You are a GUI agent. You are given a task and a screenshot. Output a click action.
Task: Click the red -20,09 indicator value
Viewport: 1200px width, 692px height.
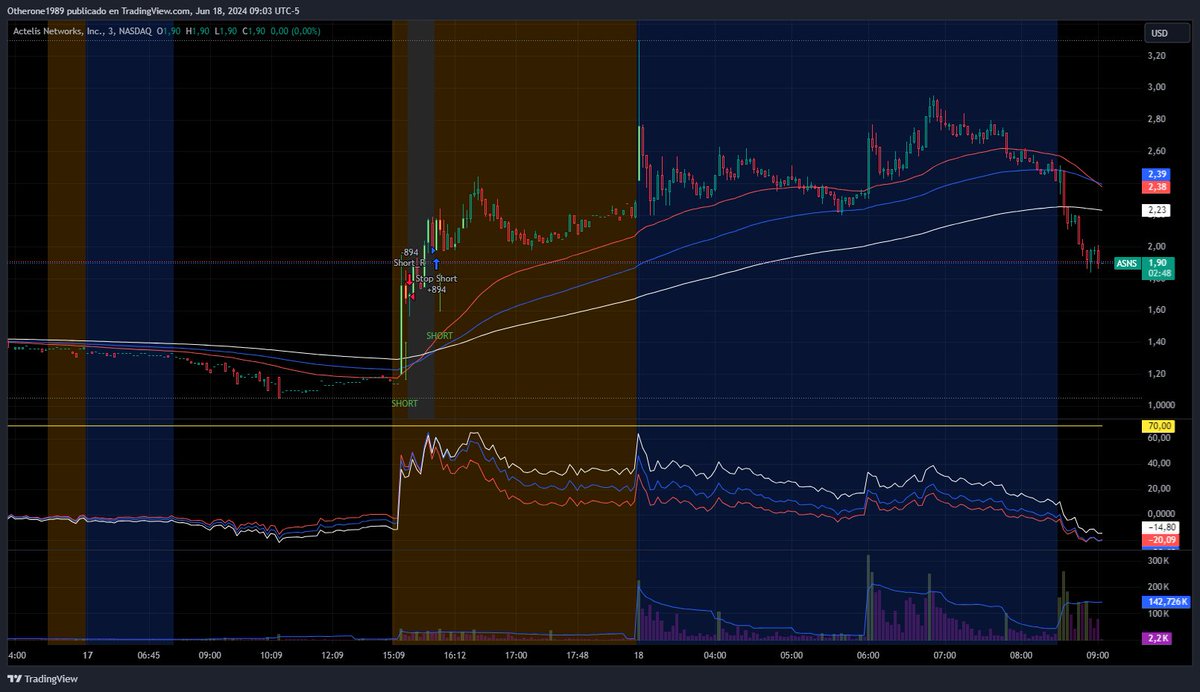pyautogui.click(x=1160, y=540)
